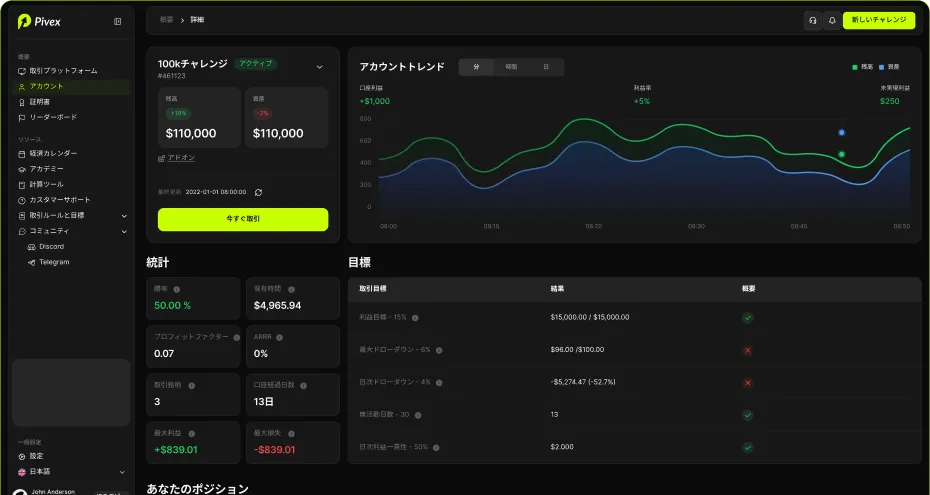Viewport: 930px width, 495px height.
Task: Toggle 残高 series in chart legend
Action: [x=862, y=67]
